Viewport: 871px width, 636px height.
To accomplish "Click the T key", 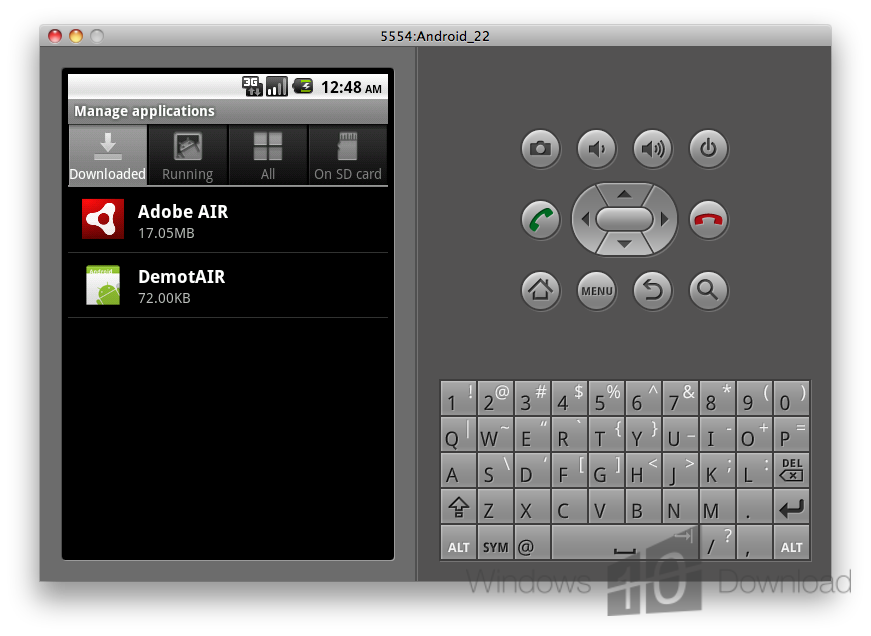I will pos(607,434).
